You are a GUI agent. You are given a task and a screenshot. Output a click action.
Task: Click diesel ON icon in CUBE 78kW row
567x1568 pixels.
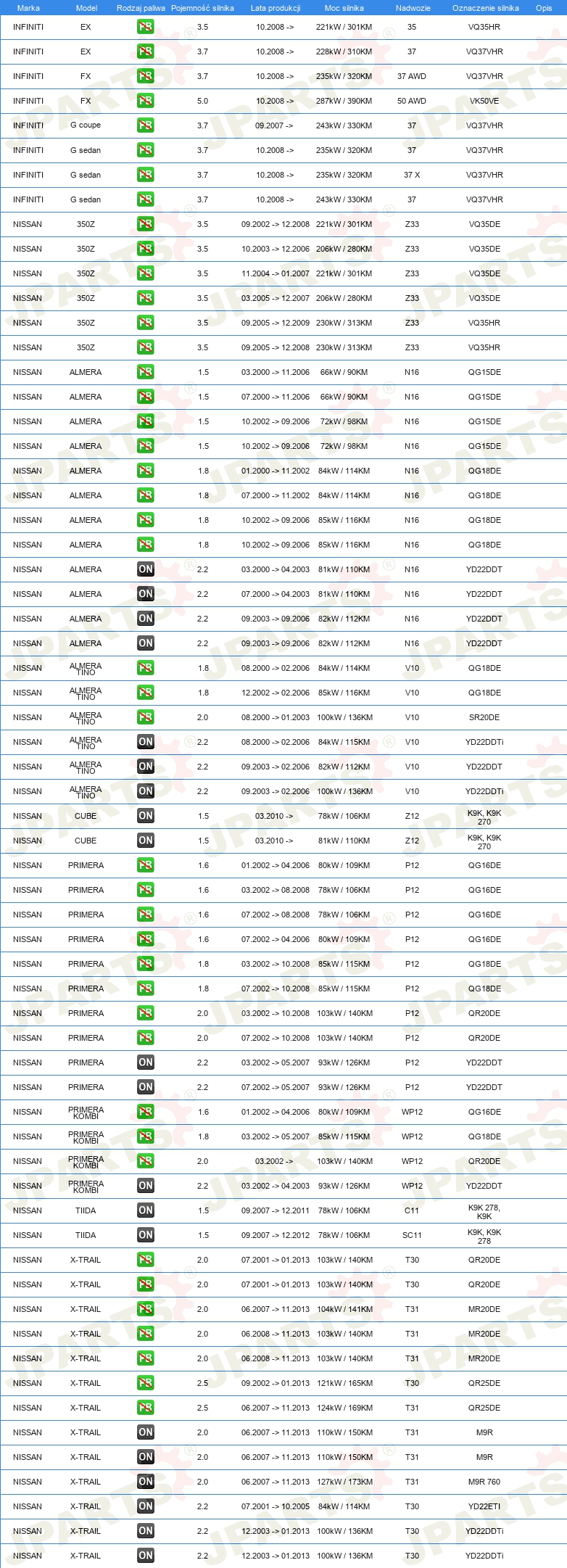pos(146,816)
